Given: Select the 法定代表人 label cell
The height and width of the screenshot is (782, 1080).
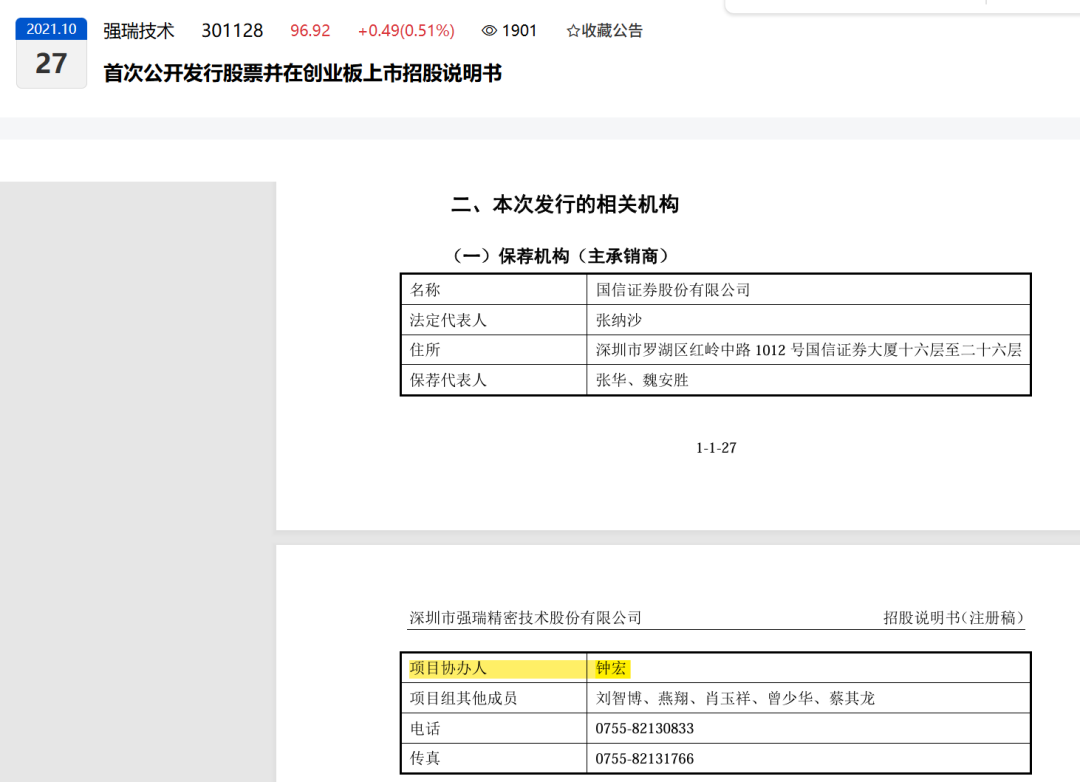Looking at the screenshot, I should coord(494,320).
